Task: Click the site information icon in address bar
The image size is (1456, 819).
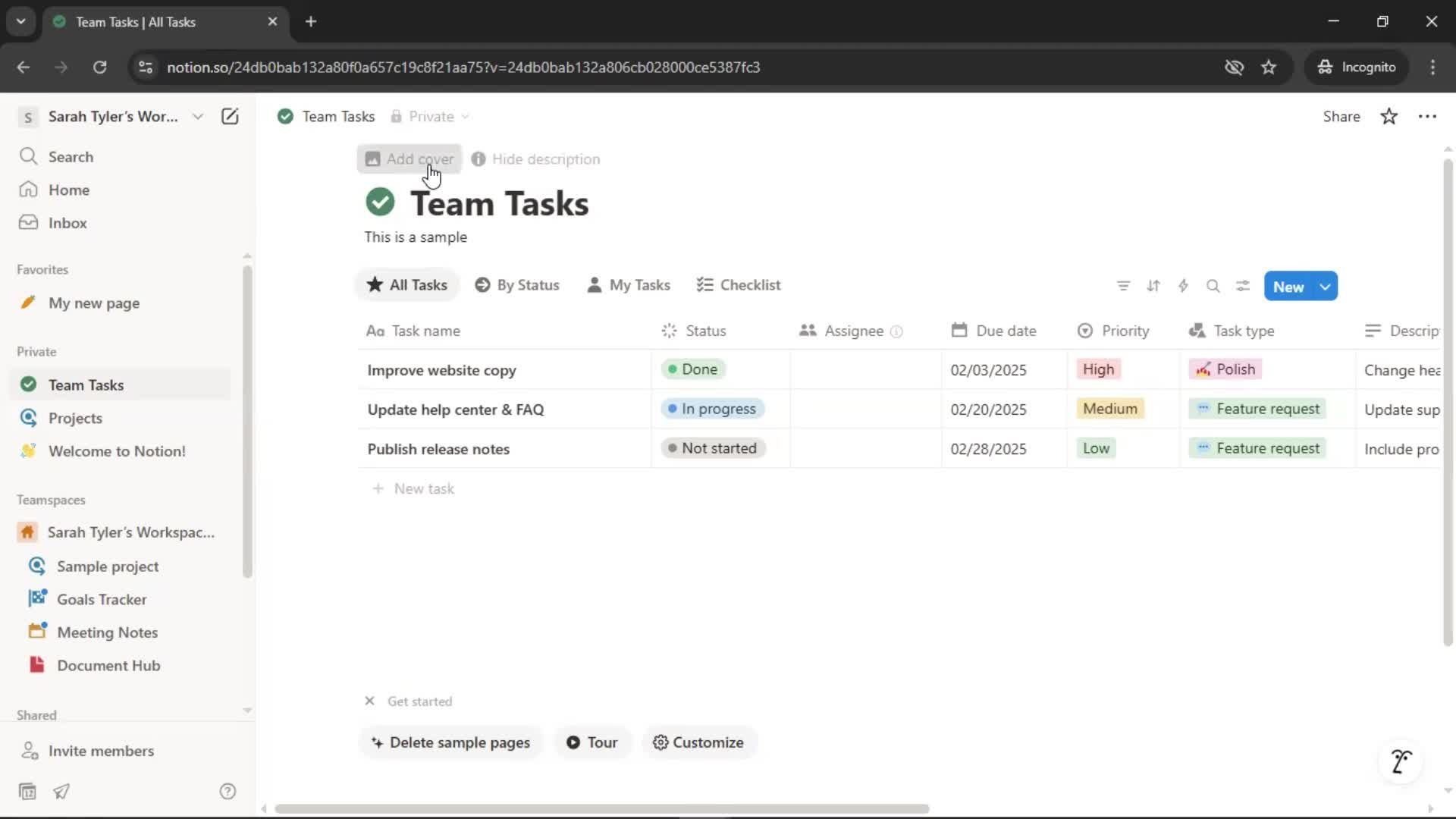Action: point(146,67)
